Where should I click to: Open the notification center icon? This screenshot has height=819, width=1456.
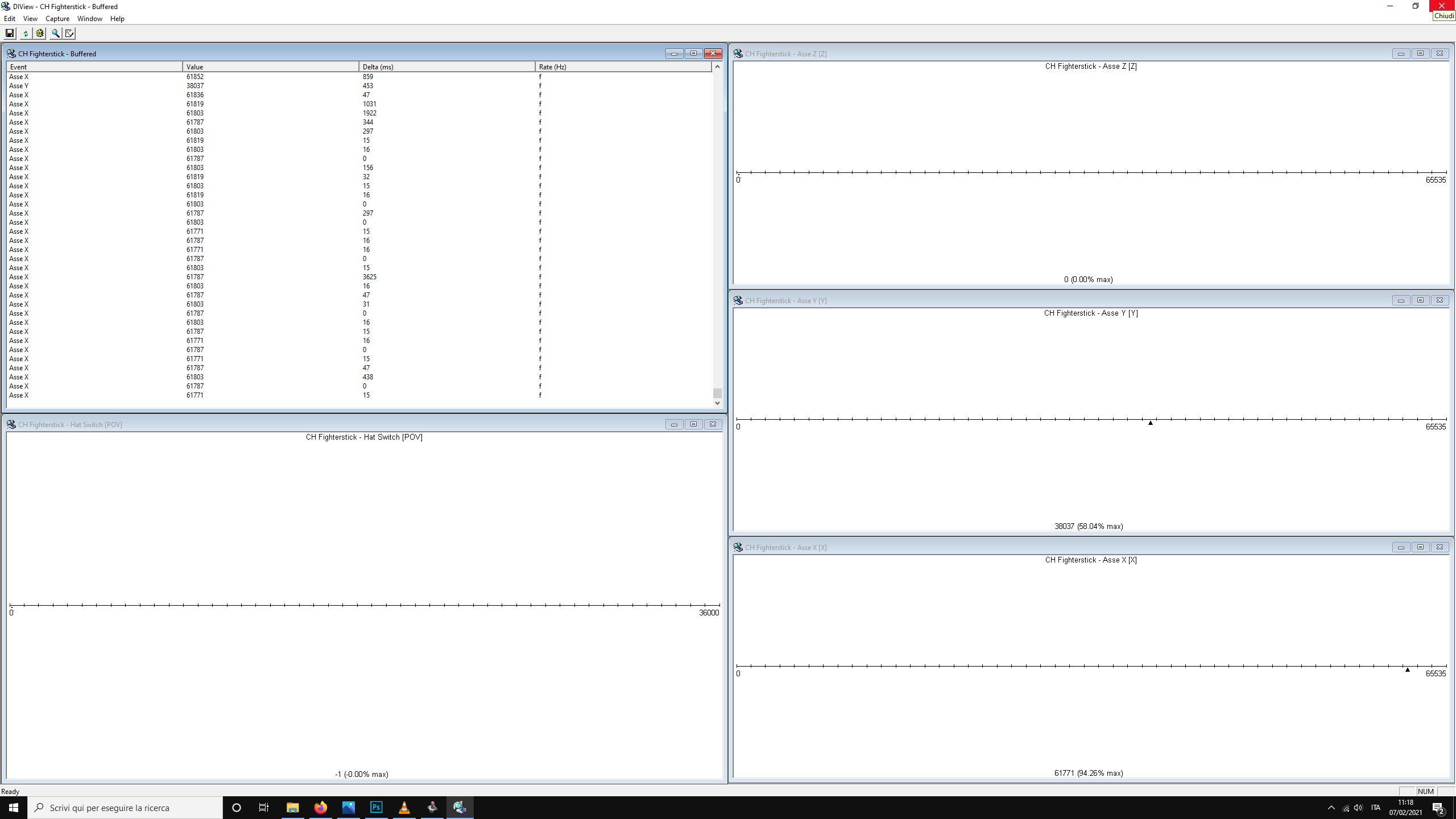[1438, 808]
